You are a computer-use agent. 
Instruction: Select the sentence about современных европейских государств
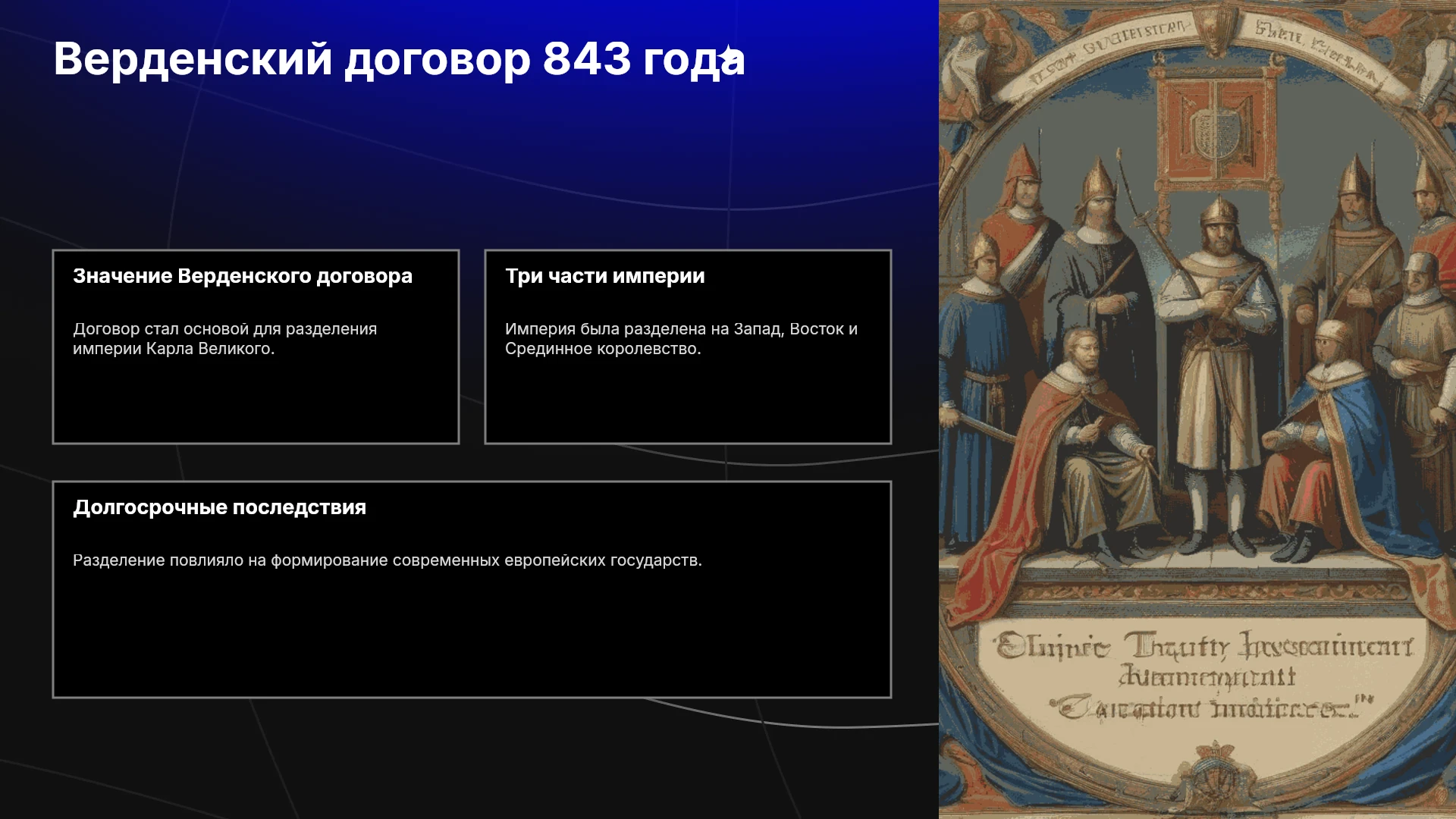(388, 560)
